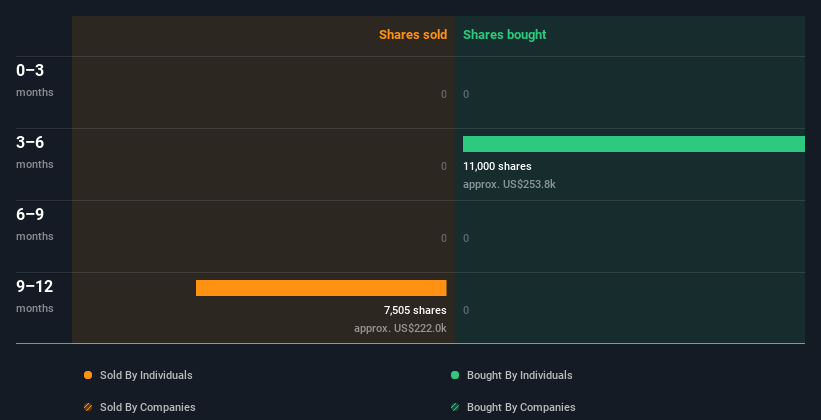821x420 pixels.
Task: Click the 3–6 months row label
Action: pos(35,152)
